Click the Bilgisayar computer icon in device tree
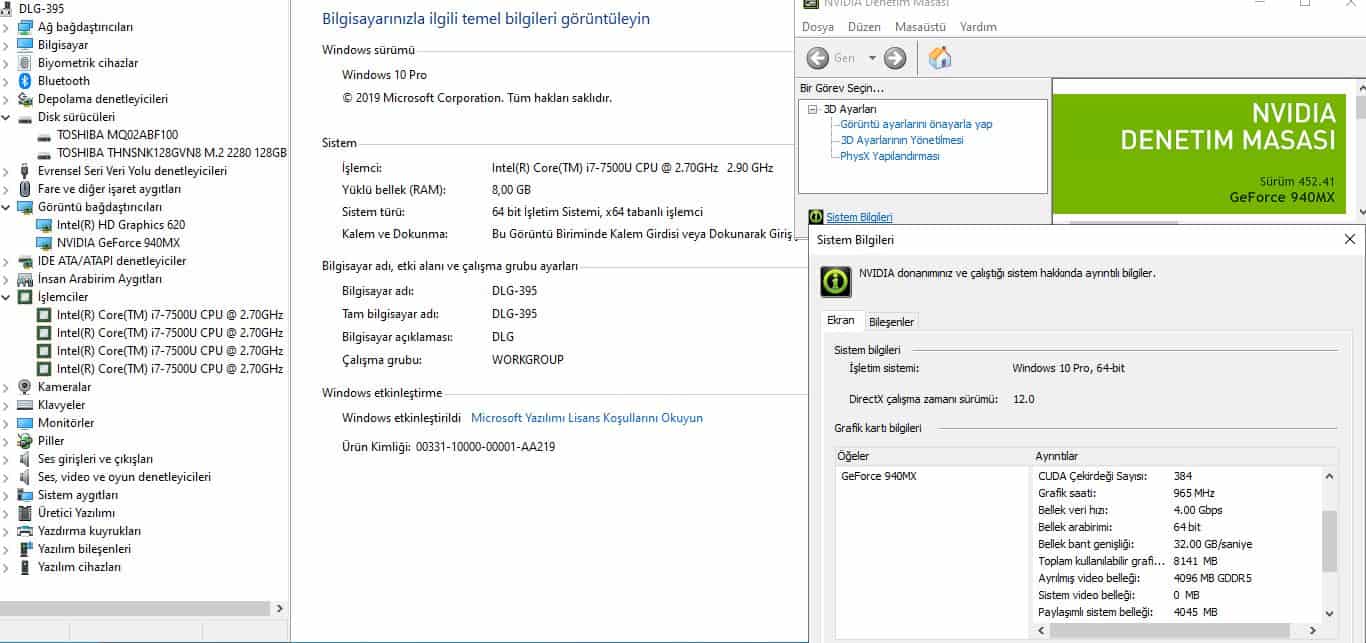 tap(25, 45)
